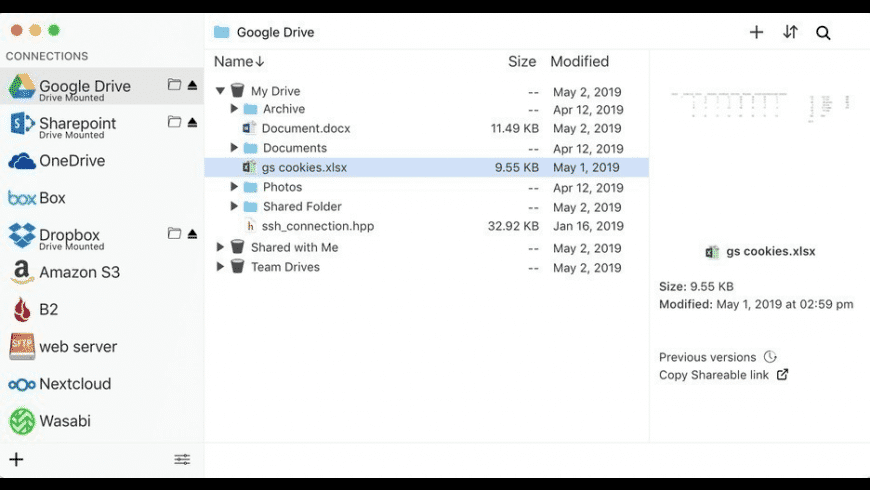Select the Dropbox connection
This screenshot has width=870, height=490.
(x=102, y=235)
